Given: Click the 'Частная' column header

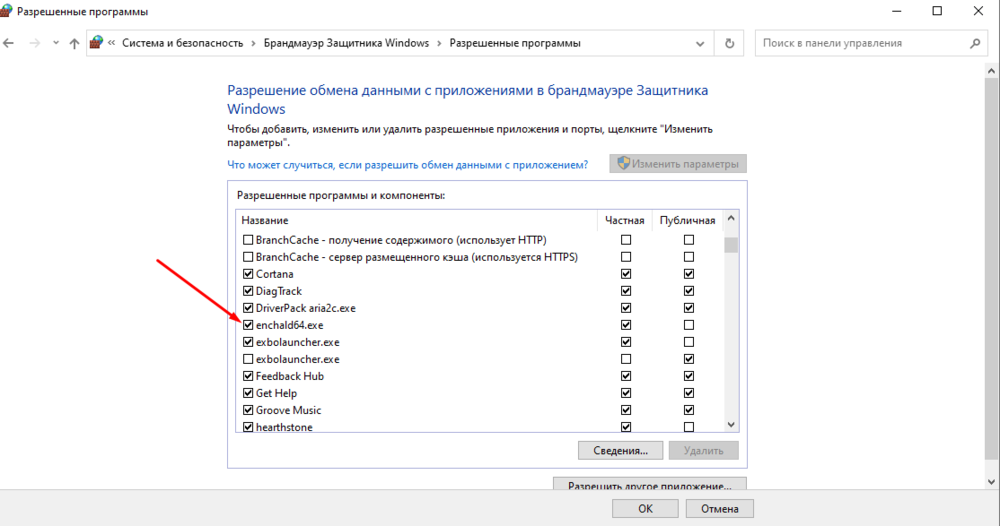Looking at the screenshot, I should (624, 220).
